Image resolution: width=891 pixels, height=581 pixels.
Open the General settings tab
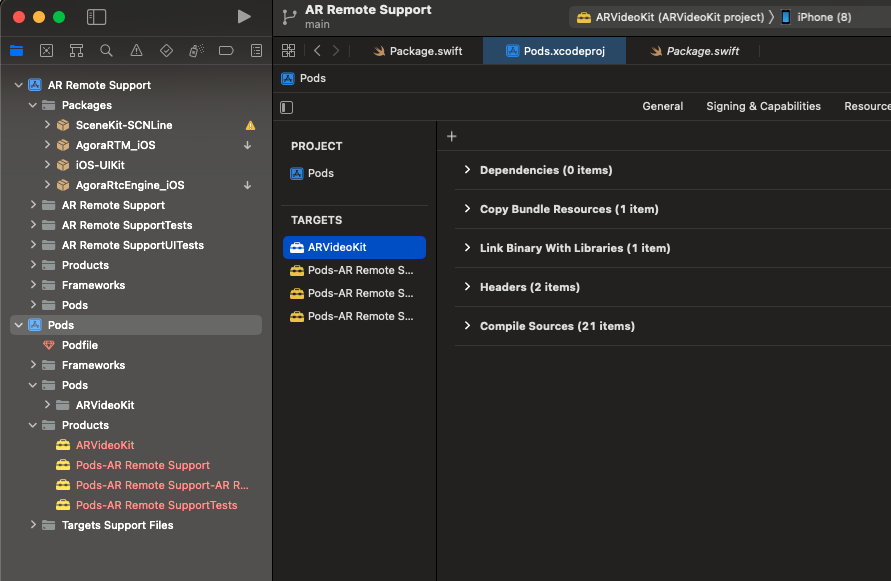(663, 106)
